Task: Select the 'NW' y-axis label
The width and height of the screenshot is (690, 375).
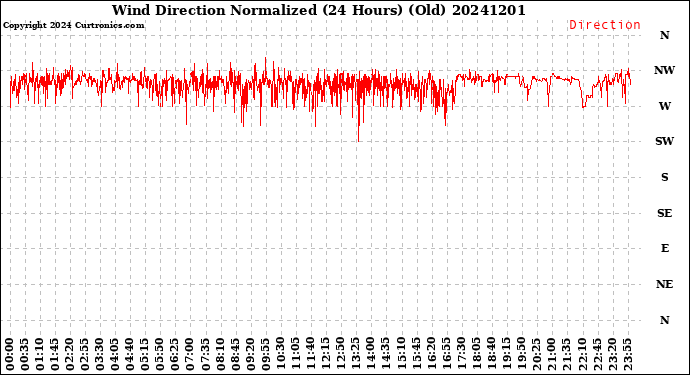Action: pos(664,70)
